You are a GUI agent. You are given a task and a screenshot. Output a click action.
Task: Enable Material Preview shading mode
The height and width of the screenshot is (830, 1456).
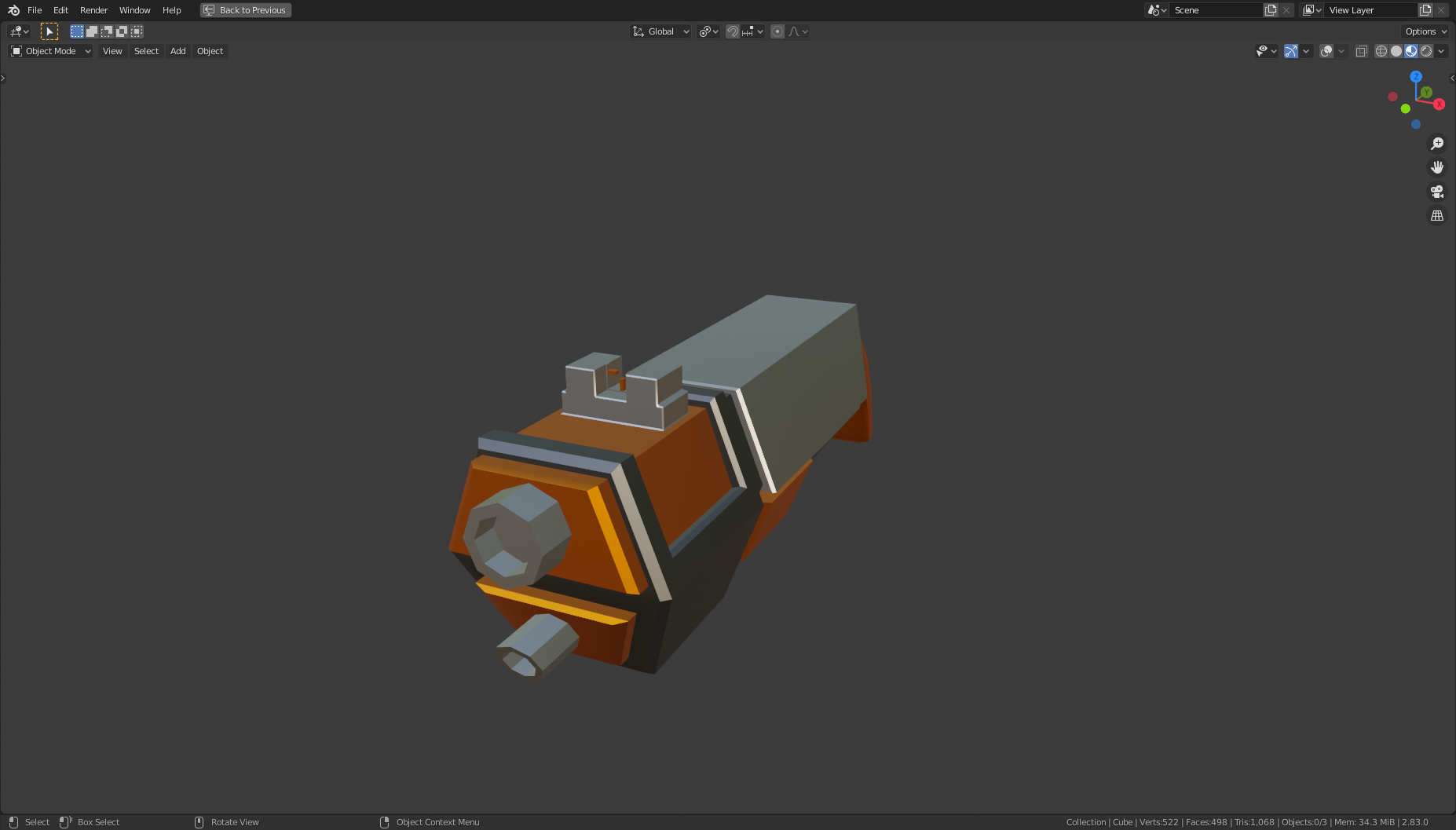point(1412,50)
